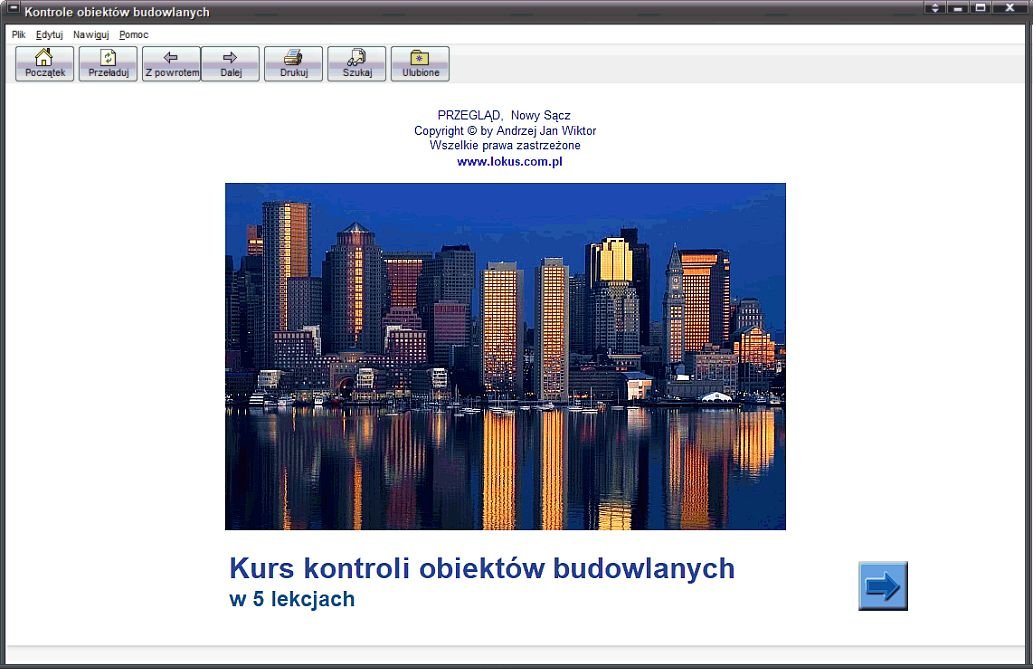Expand the Nawiguj menu
The image size is (1033, 669).
[91, 35]
